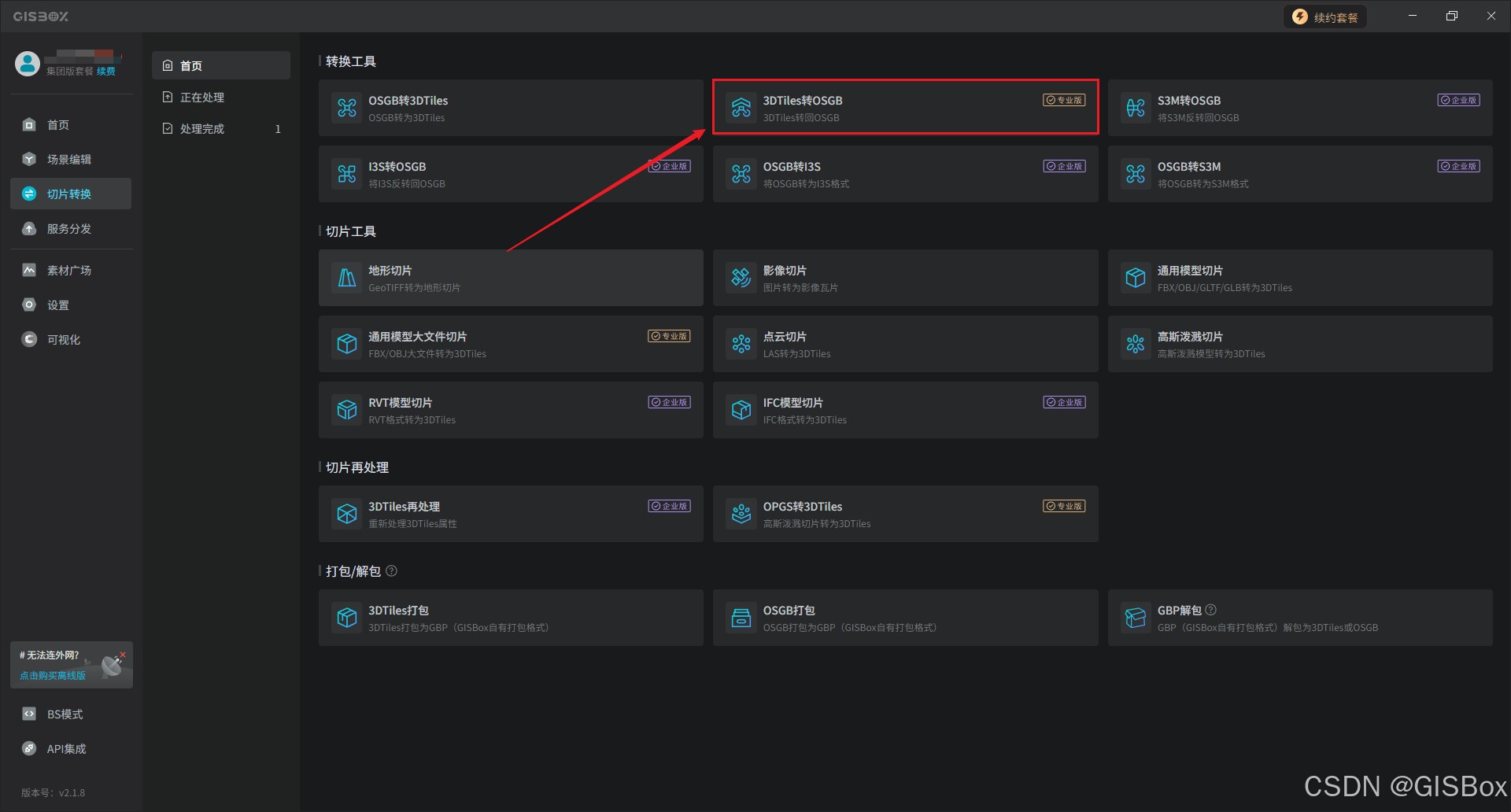This screenshot has height=812, width=1511.
Task: Open 首页 in the left sidebar
Action: (x=71, y=125)
